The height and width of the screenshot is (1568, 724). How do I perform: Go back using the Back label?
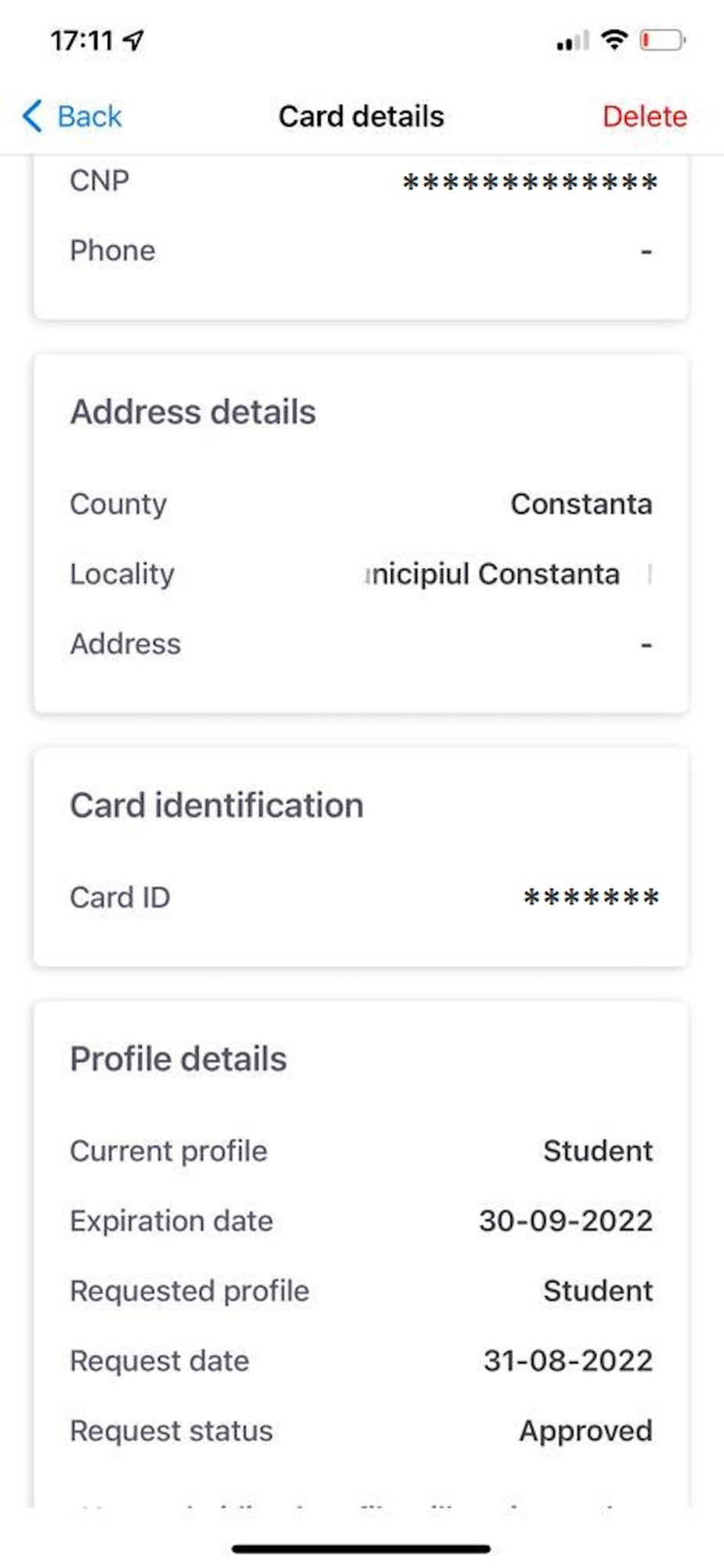click(89, 117)
